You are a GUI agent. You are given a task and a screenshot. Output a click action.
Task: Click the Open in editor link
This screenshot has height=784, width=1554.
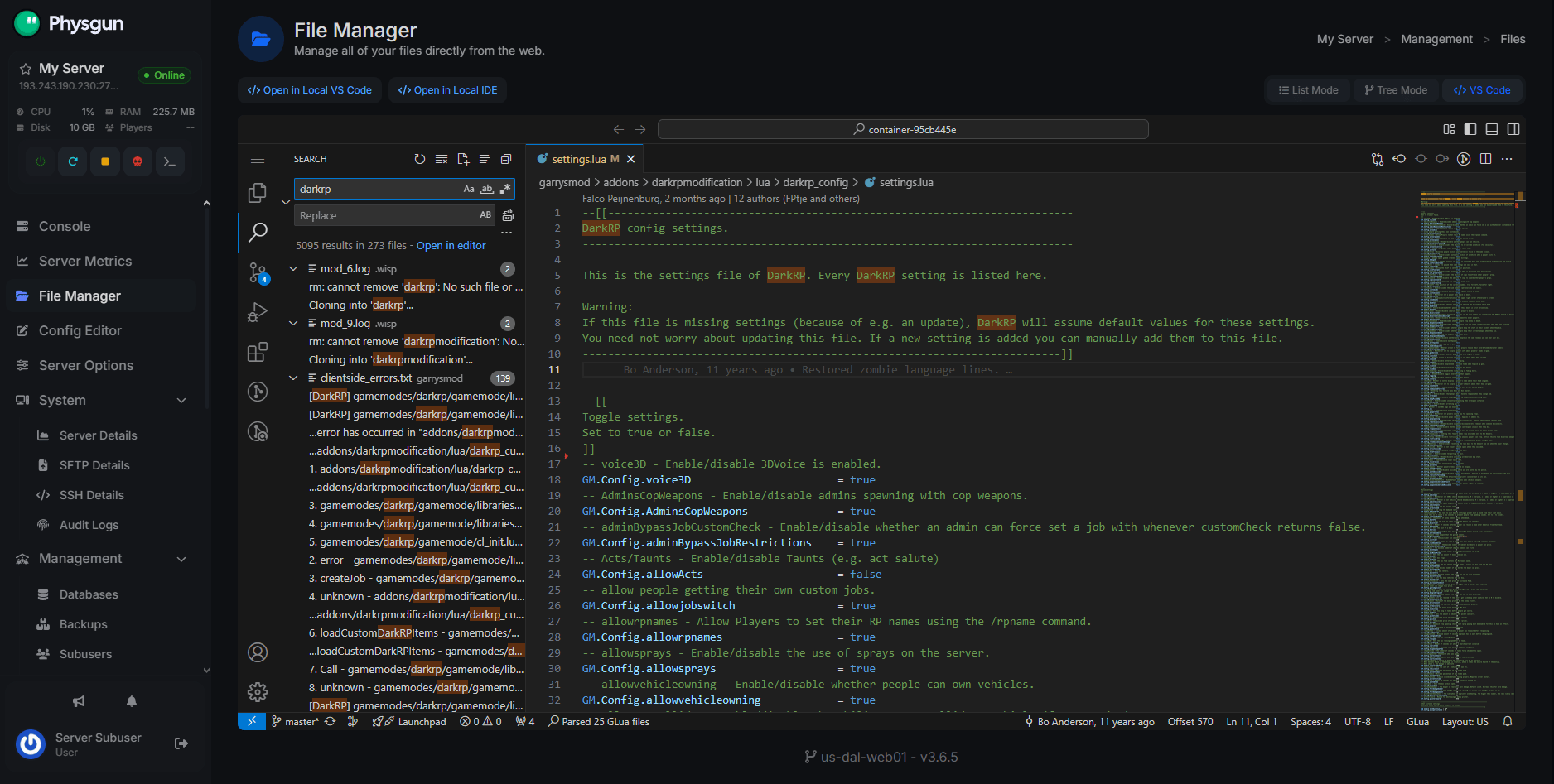click(x=451, y=245)
